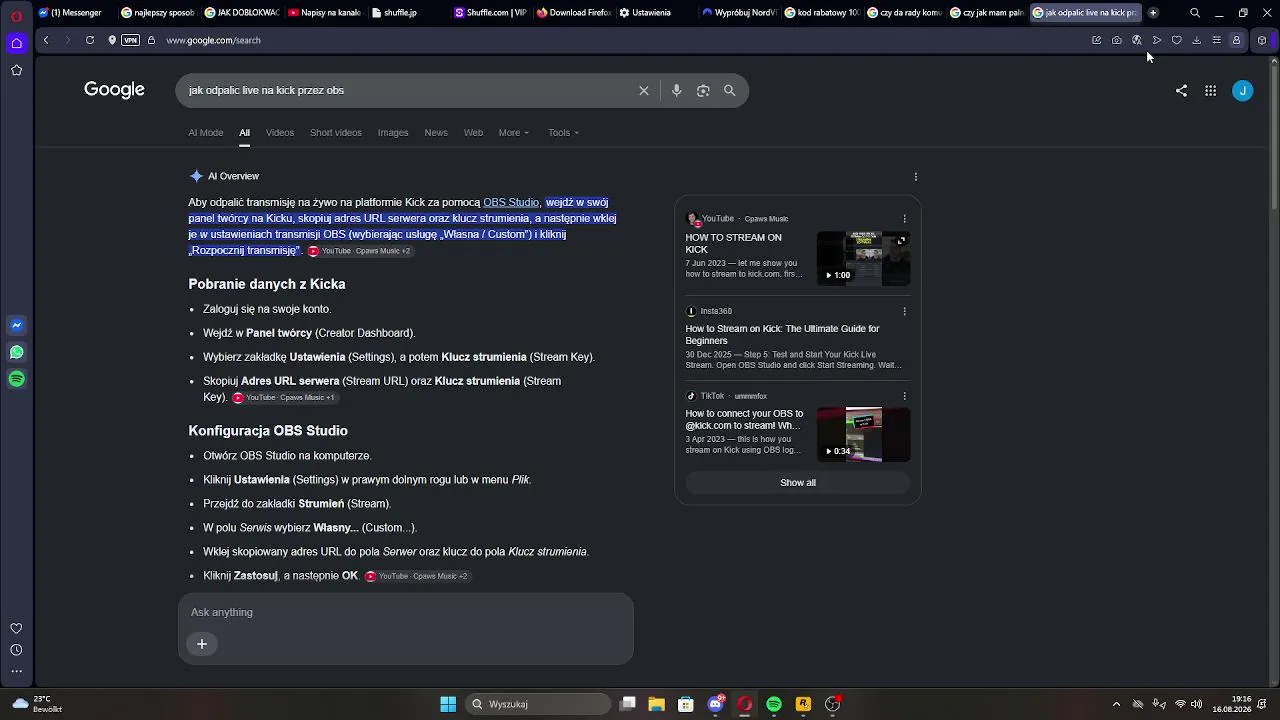This screenshot has width=1280, height=720.
Task: Switch to the Web results tab
Action: click(x=473, y=133)
